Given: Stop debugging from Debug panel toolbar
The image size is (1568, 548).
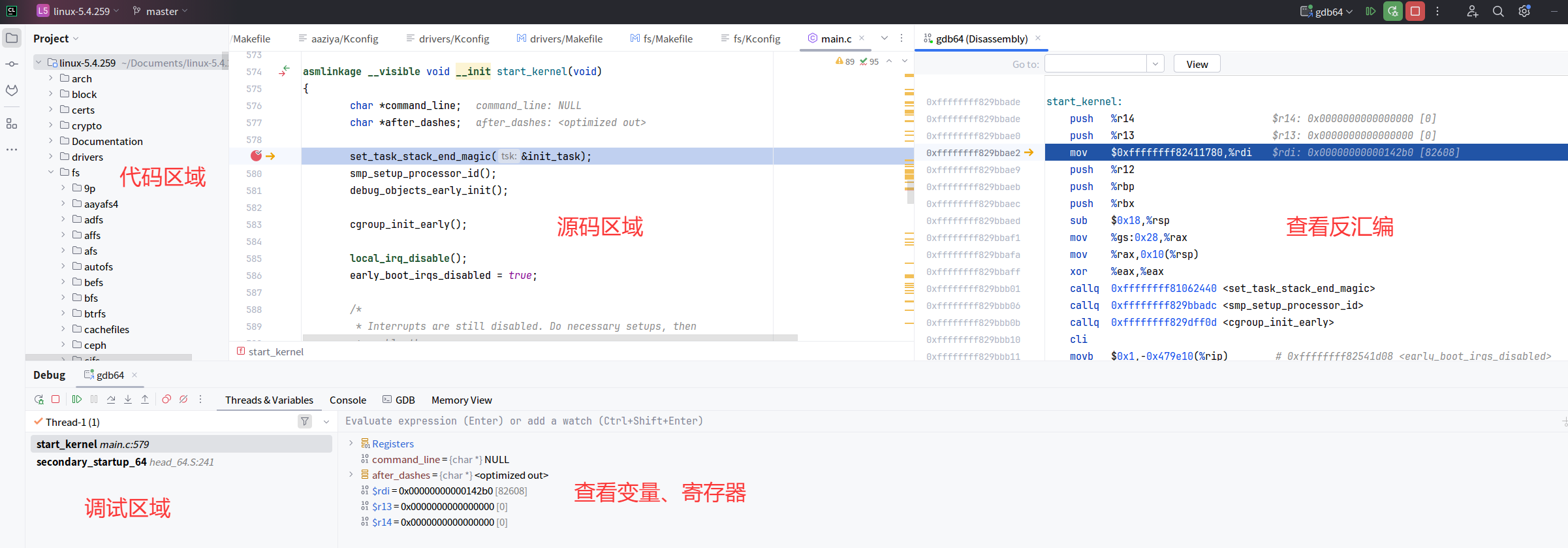Looking at the screenshot, I should click(55, 399).
